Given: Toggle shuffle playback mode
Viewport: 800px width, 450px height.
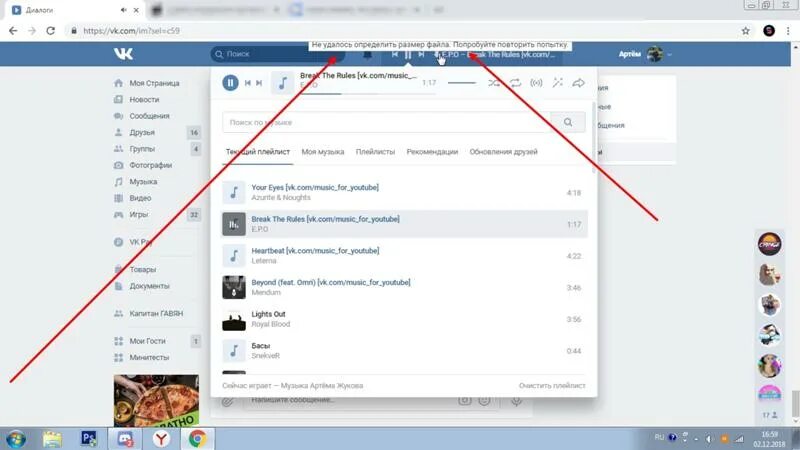Looking at the screenshot, I should [x=494, y=83].
